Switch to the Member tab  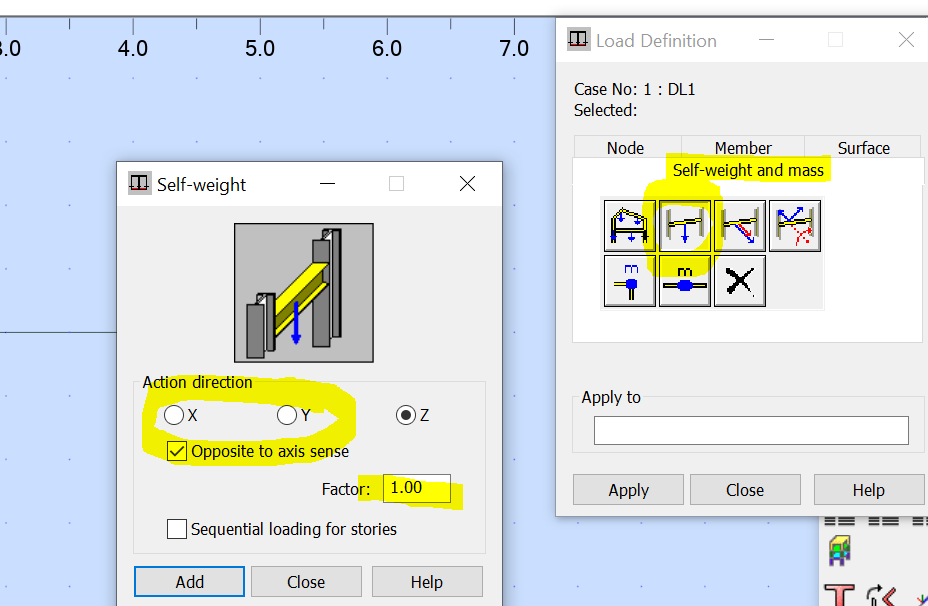743,147
